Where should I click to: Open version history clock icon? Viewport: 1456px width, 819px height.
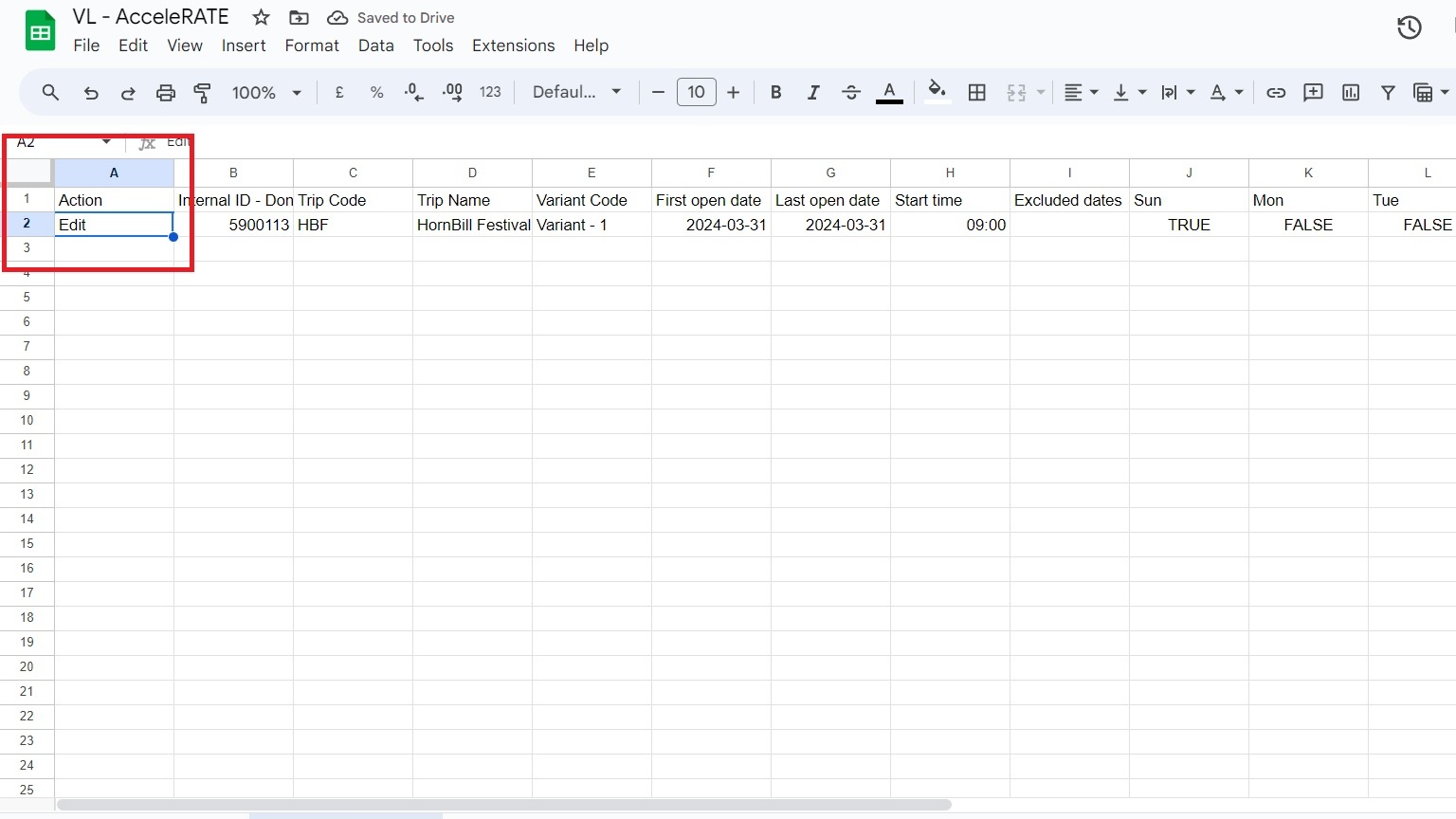tap(1410, 27)
